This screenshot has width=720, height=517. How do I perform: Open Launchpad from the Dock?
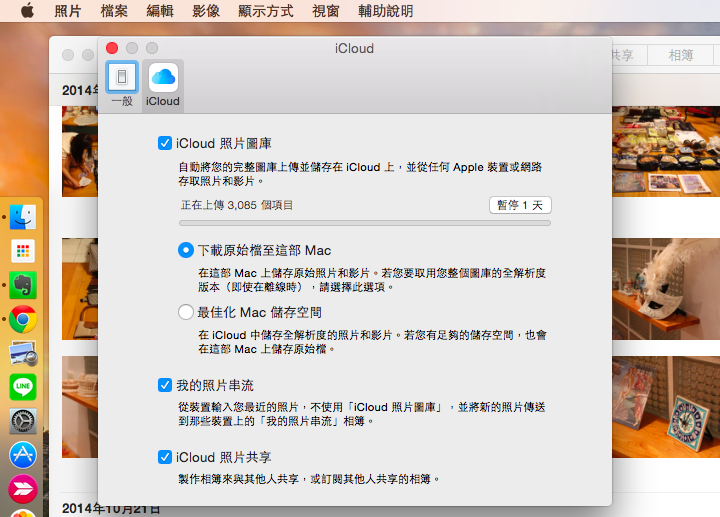(x=22, y=251)
